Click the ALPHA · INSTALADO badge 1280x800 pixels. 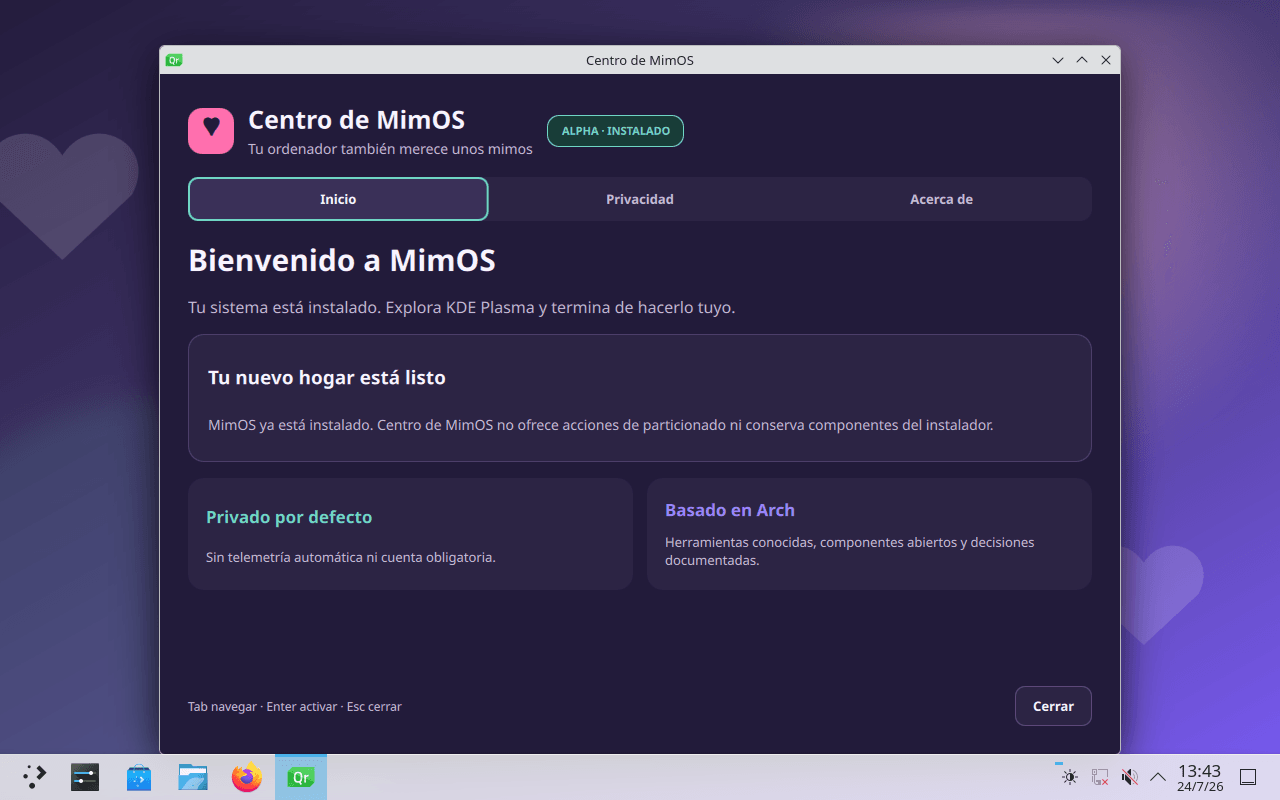615,131
